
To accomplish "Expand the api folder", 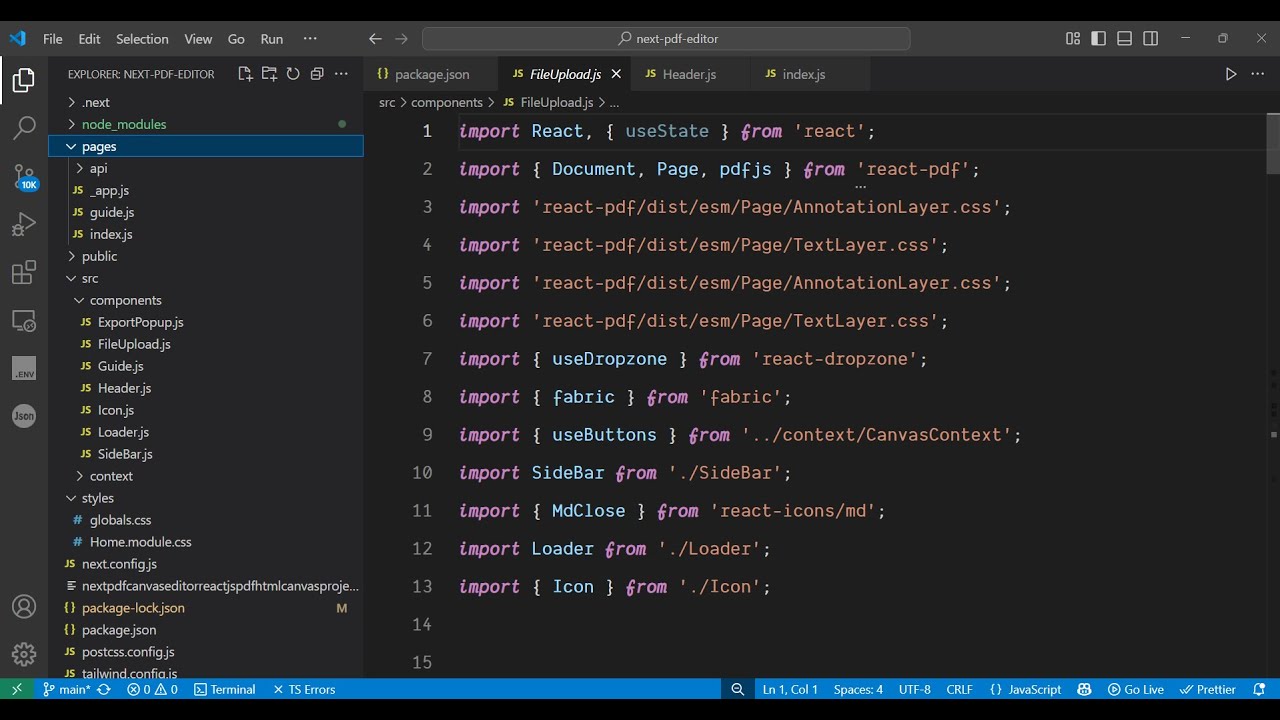I will (206, 168).
